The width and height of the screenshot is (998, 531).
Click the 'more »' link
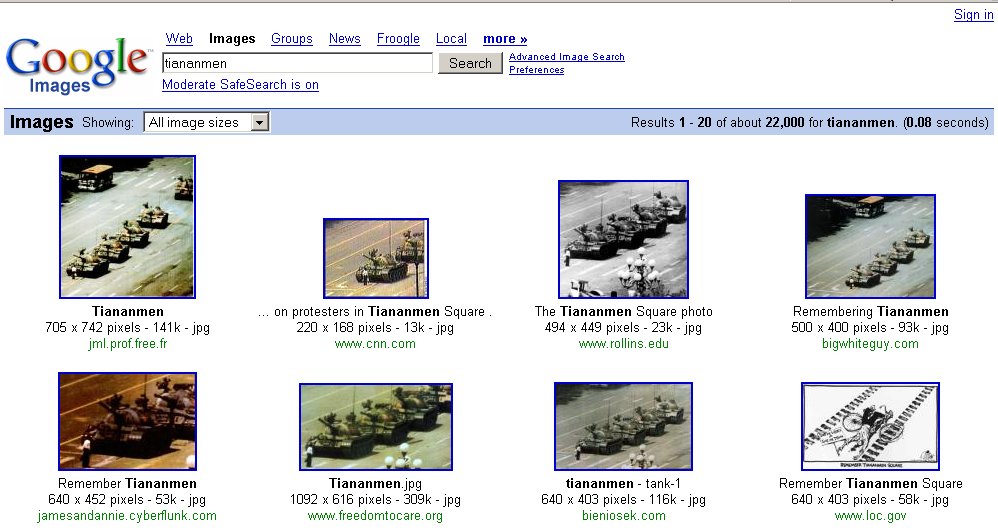(505, 39)
